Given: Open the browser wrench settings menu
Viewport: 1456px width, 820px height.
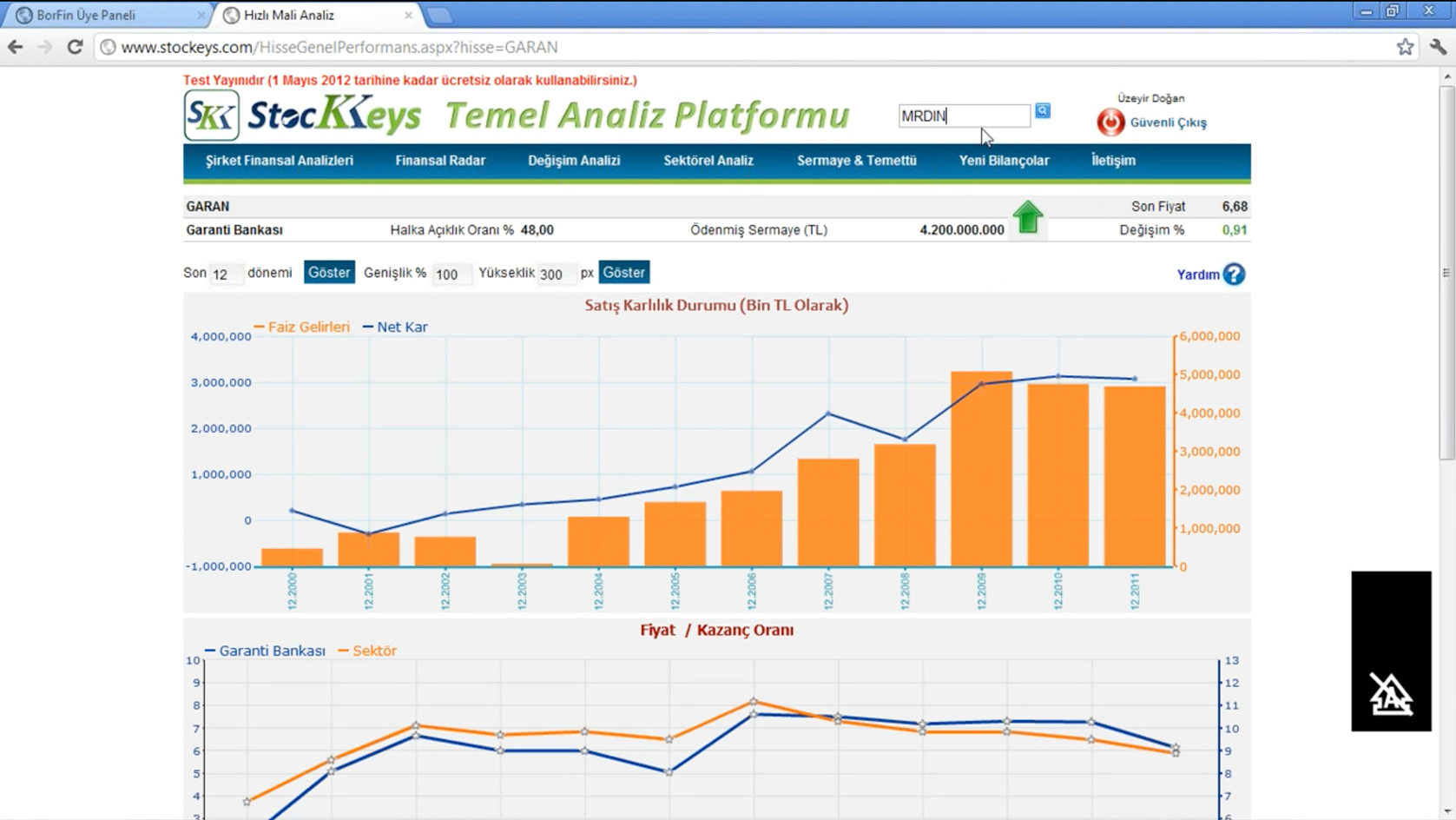Looking at the screenshot, I should point(1438,47).
